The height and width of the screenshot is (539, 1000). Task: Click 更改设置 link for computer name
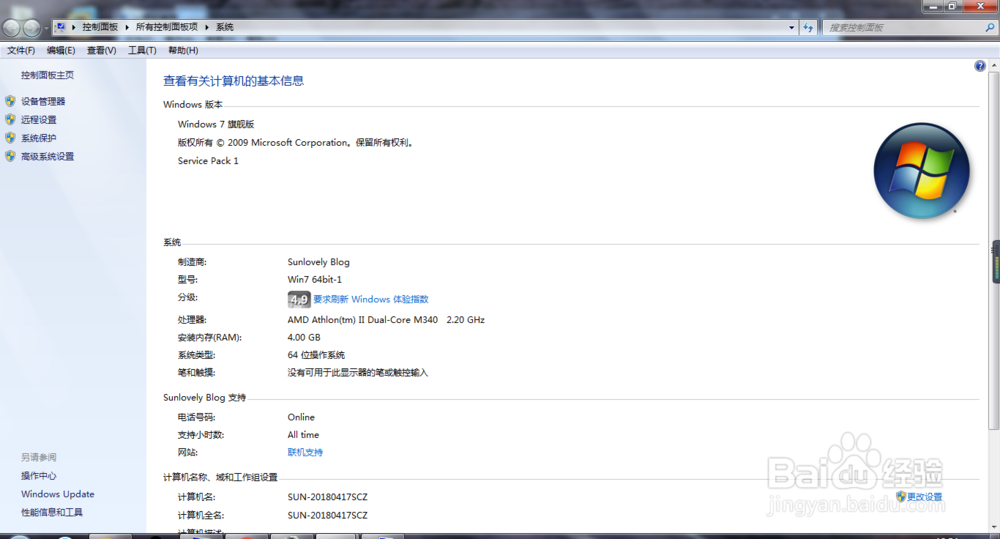(924, 497)
